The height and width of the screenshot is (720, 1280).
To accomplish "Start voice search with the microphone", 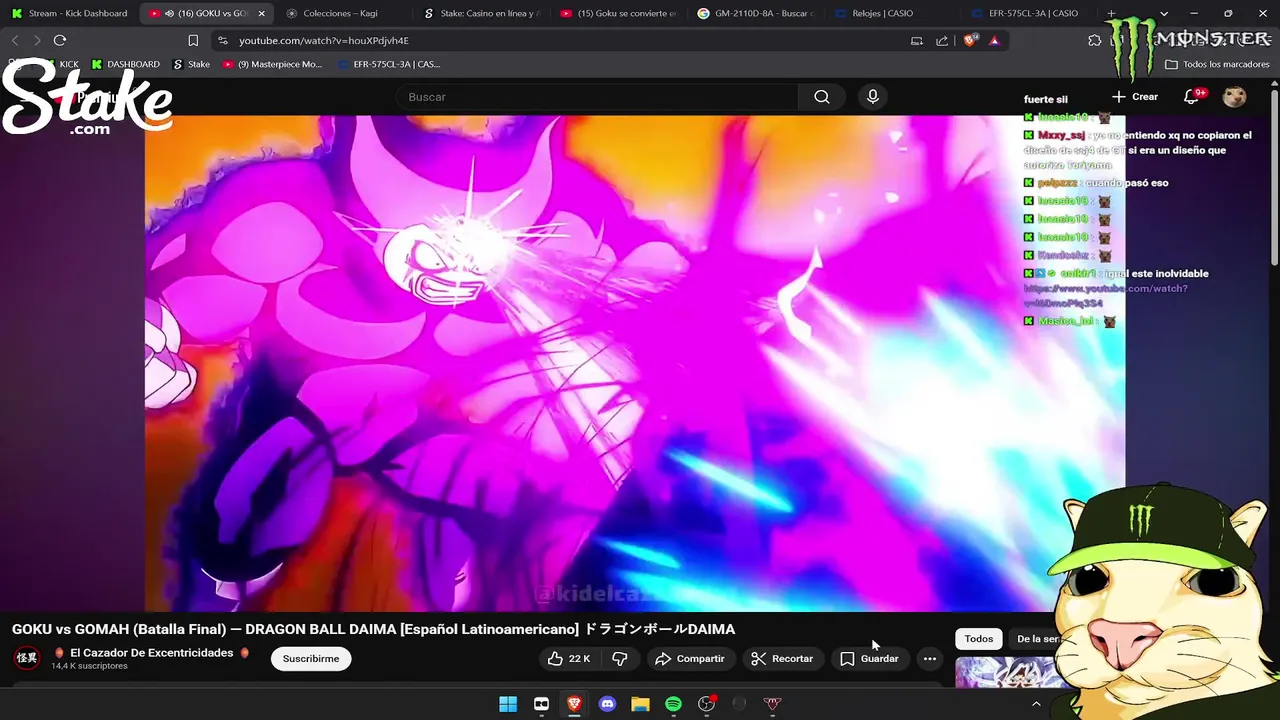I will point(873,97).
